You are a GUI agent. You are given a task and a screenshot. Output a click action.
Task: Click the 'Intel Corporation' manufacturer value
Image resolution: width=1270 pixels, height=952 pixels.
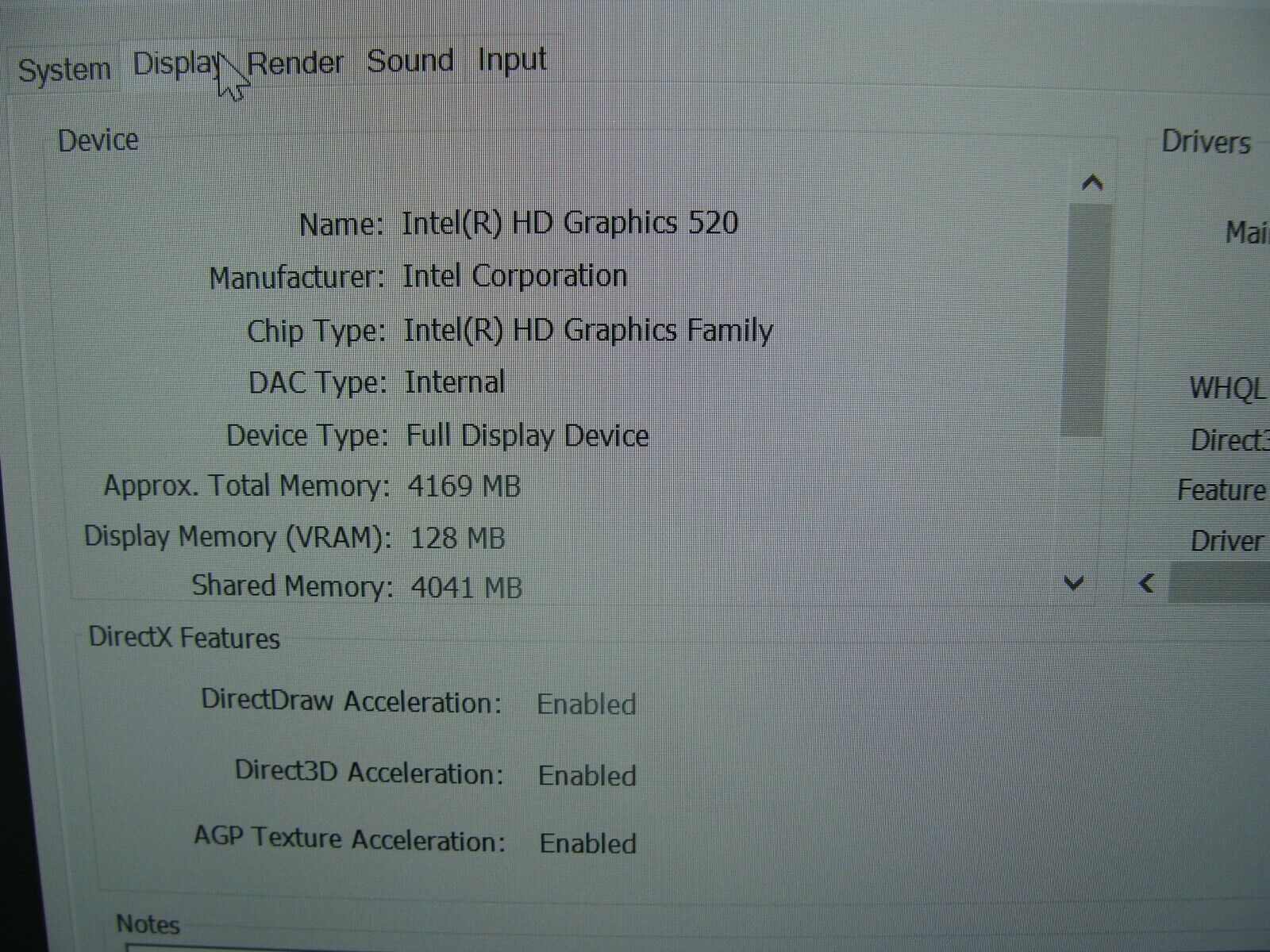tap(515, 276)
